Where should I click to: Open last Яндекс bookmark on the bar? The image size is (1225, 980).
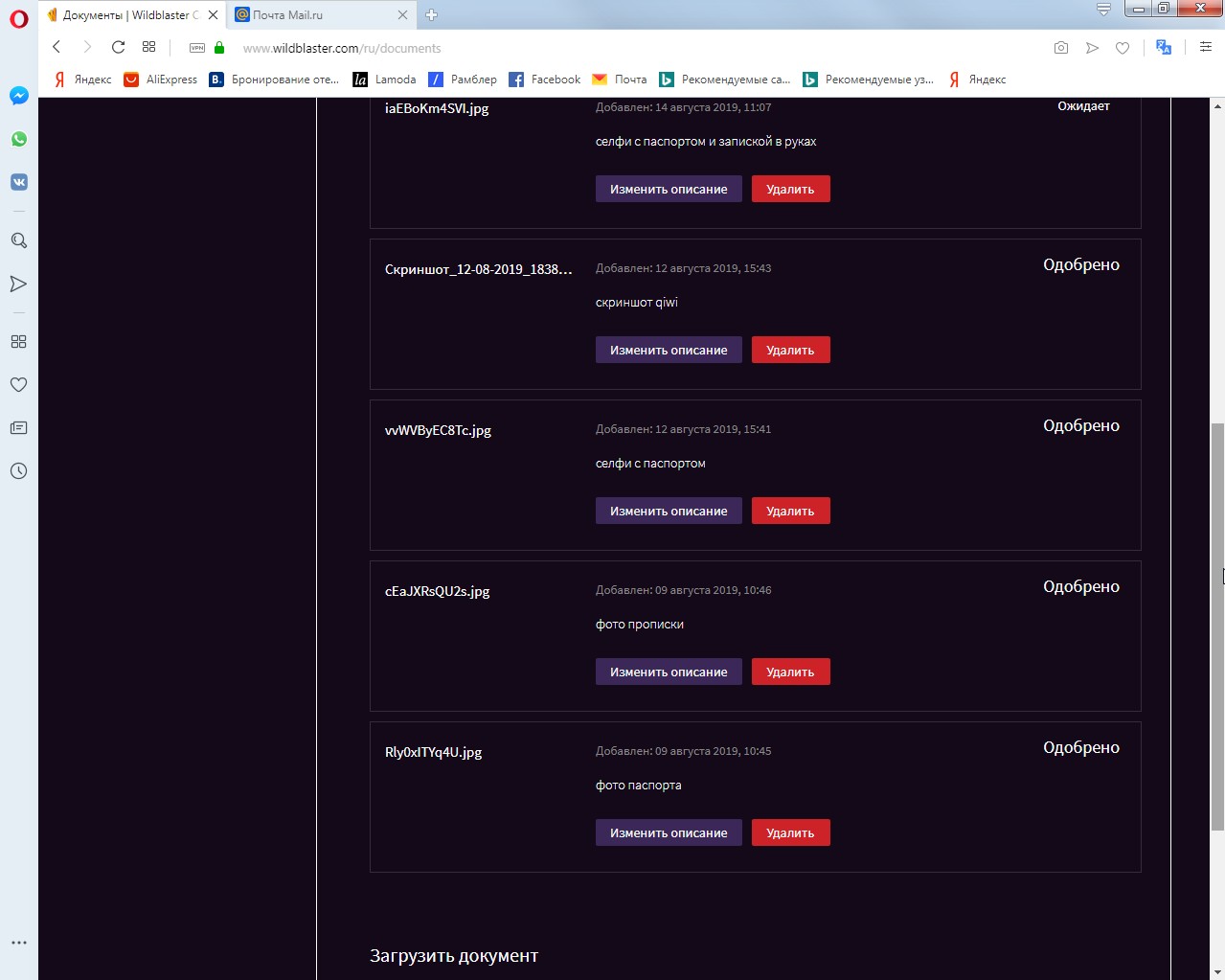(x=977, y=80)
